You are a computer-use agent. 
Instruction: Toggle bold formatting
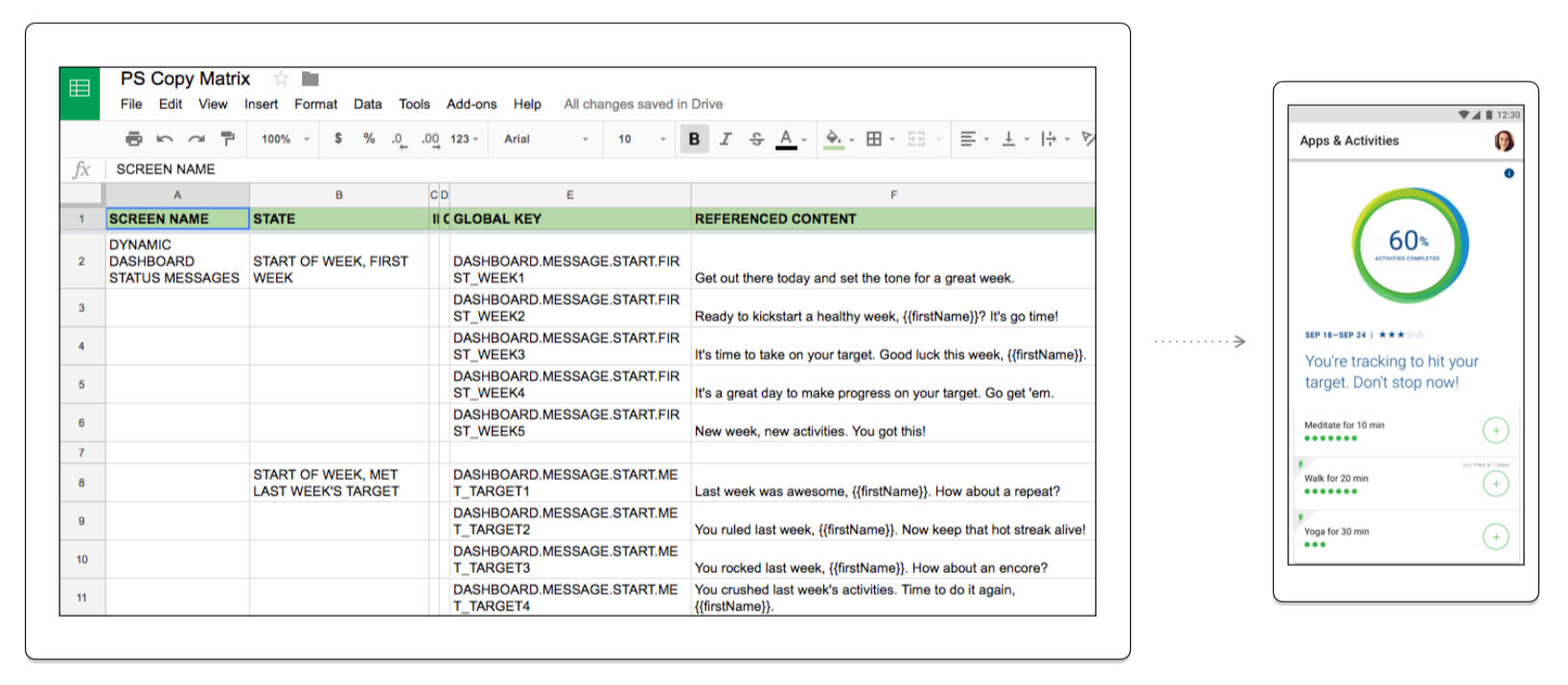coord(694,139)
